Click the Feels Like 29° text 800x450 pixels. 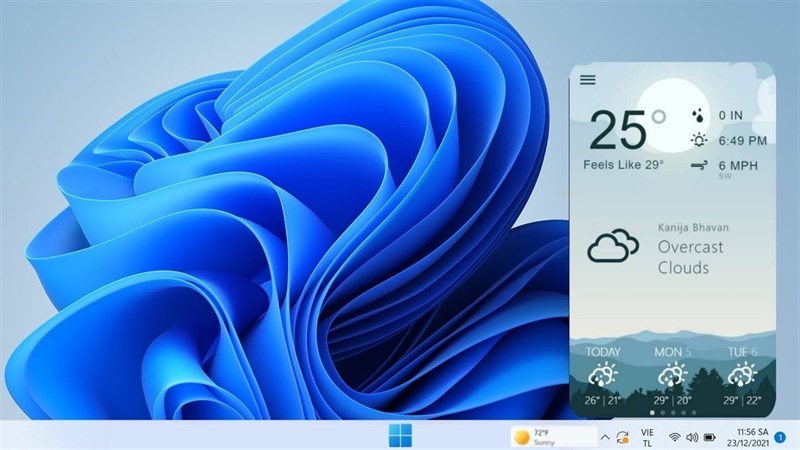(623, 165)
